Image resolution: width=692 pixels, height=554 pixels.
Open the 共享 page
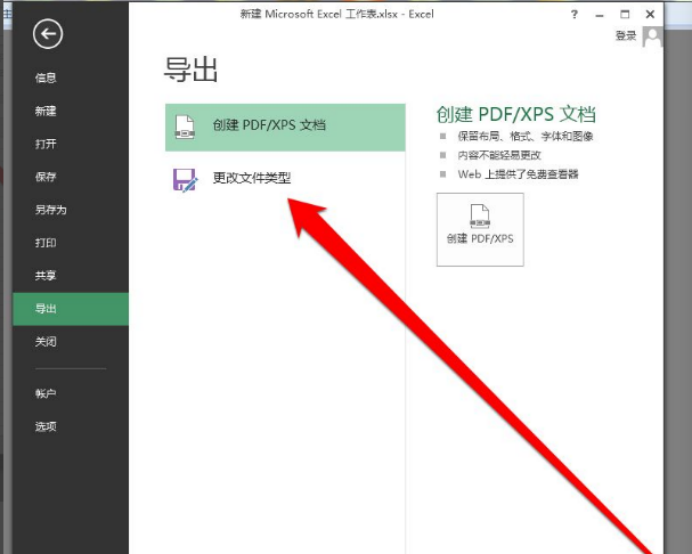46,275
